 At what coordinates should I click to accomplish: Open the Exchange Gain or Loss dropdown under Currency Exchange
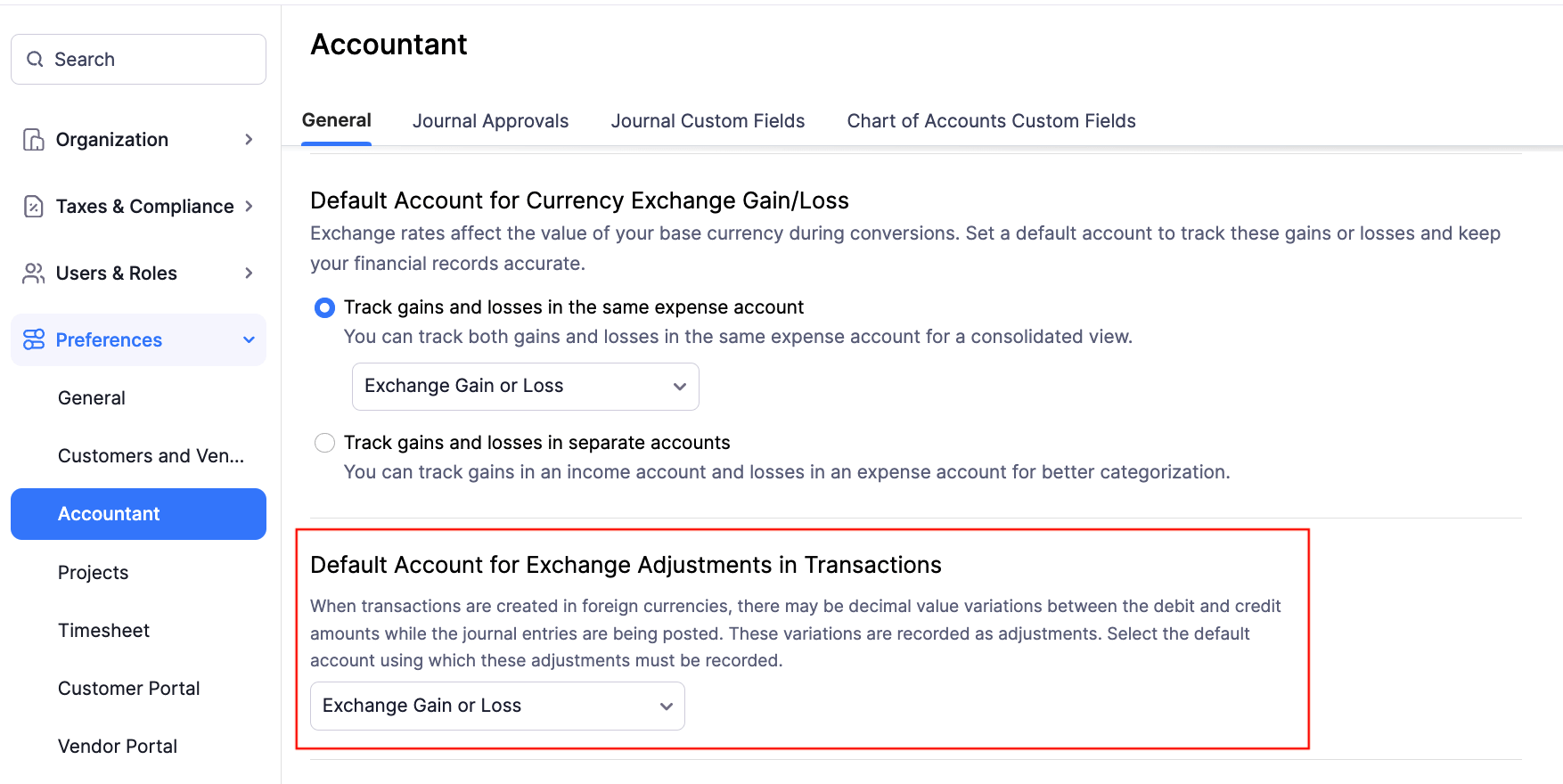(x=525, y=386)
